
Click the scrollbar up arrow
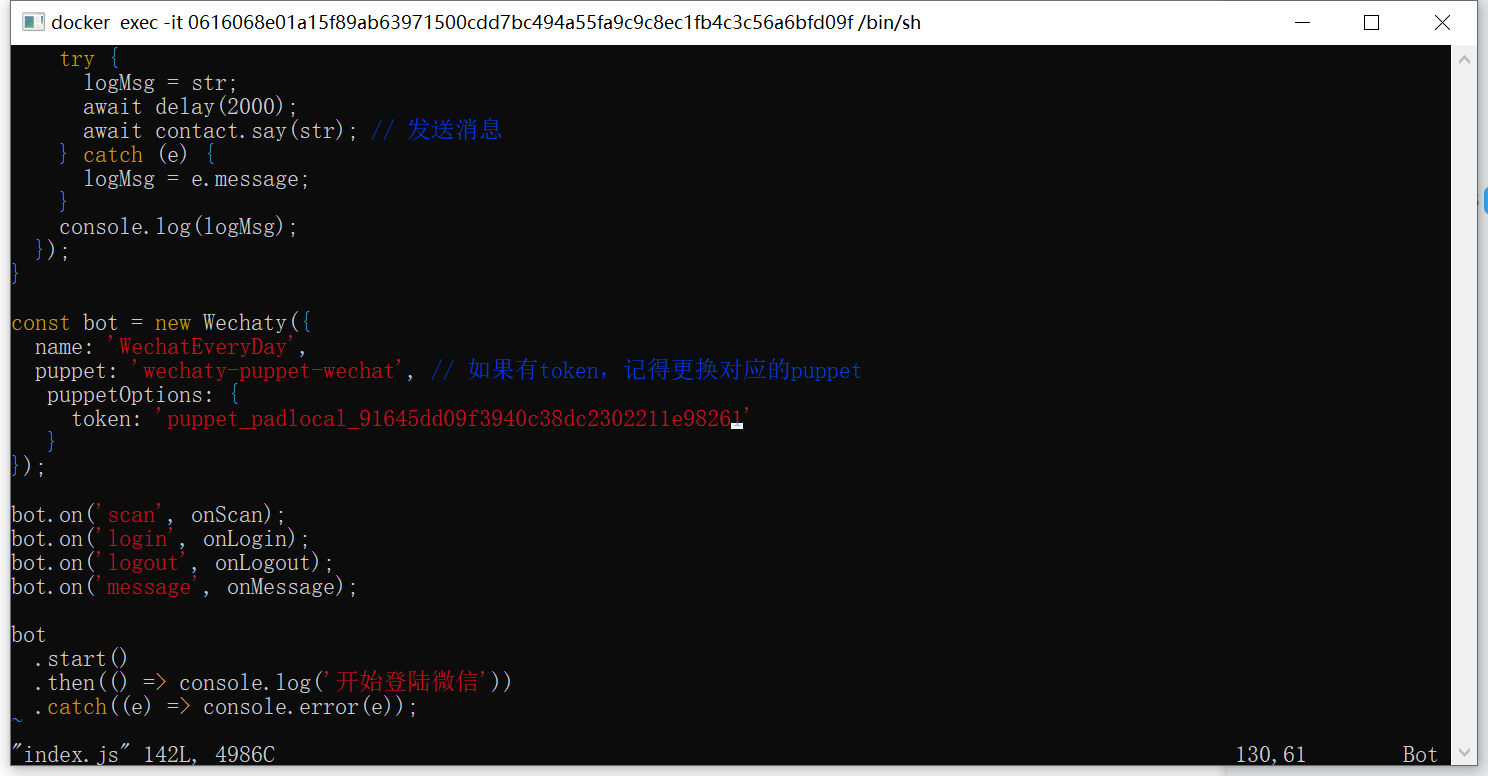coord(1464,58)
